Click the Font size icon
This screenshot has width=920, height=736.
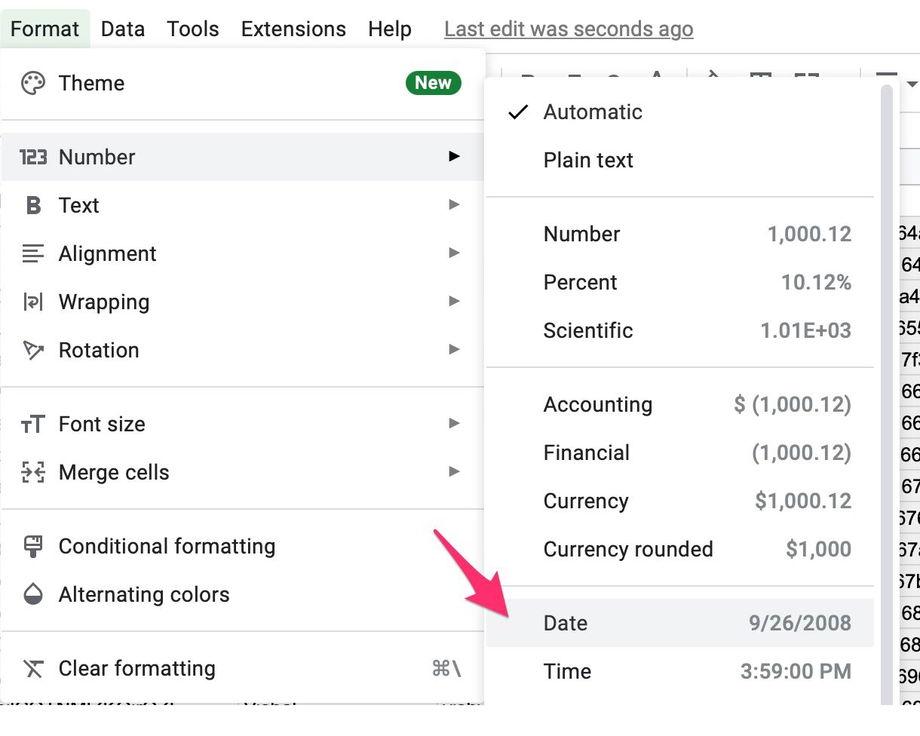[33, 424]
